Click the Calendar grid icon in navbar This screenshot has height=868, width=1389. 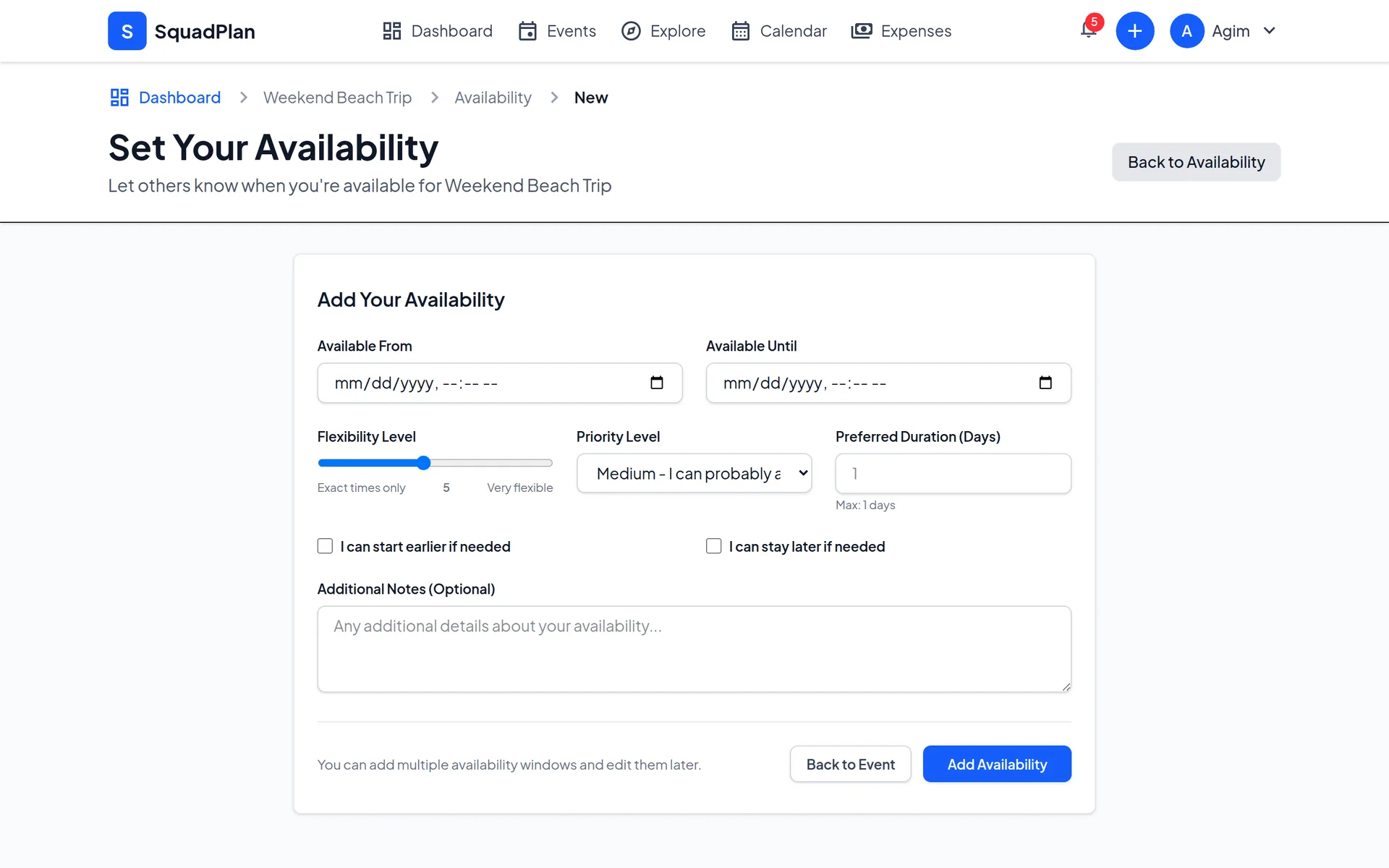click(741, 31)
